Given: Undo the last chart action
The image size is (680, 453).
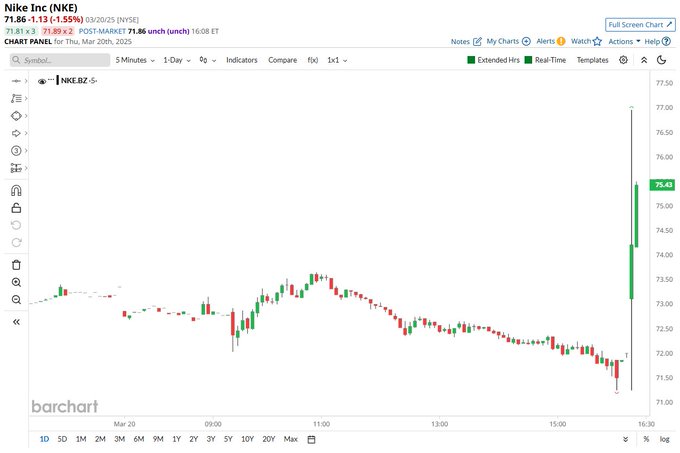Looking at the screenshot, I should [16, 225].
